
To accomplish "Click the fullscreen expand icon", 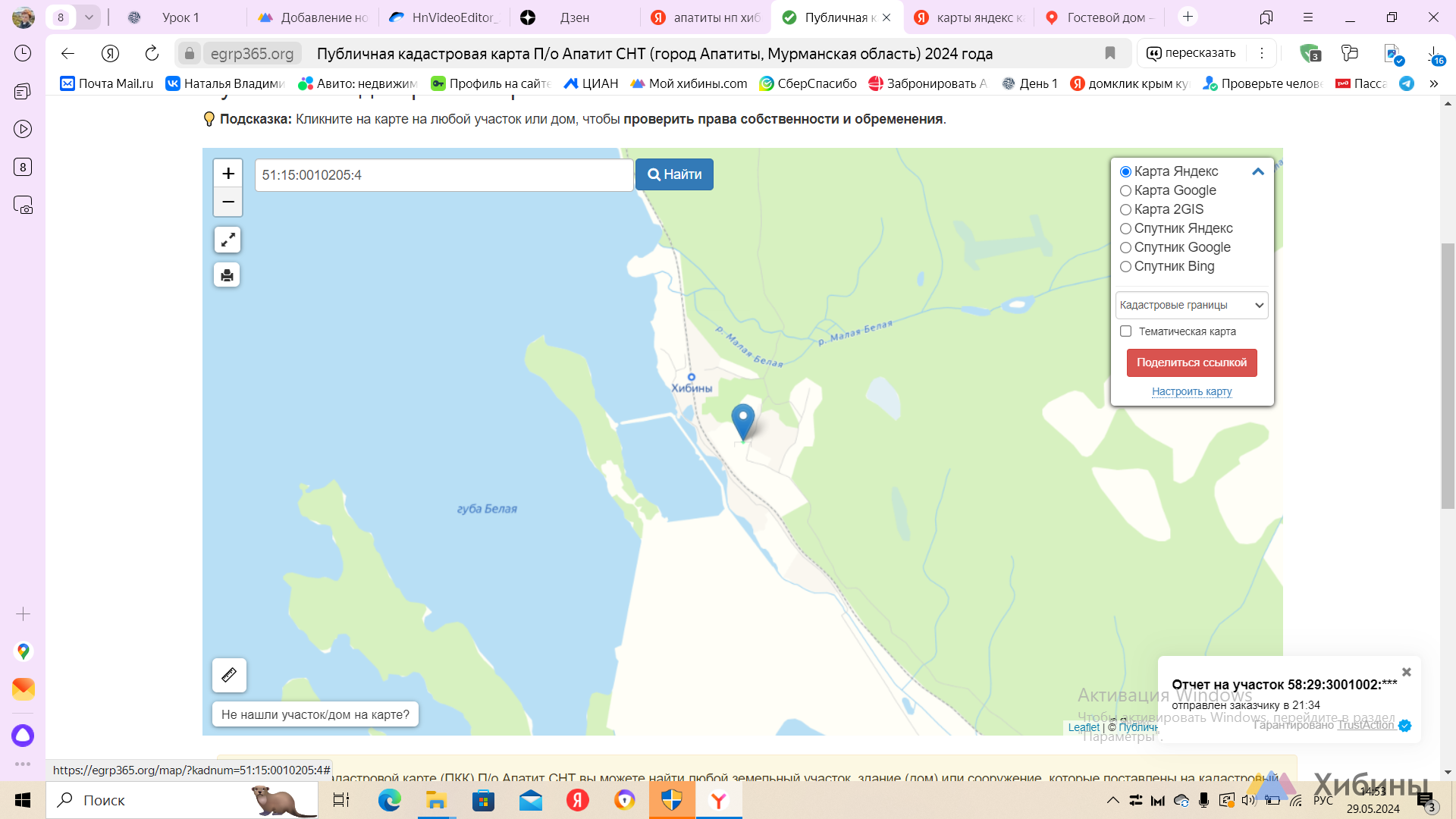I will coord(228,240).
